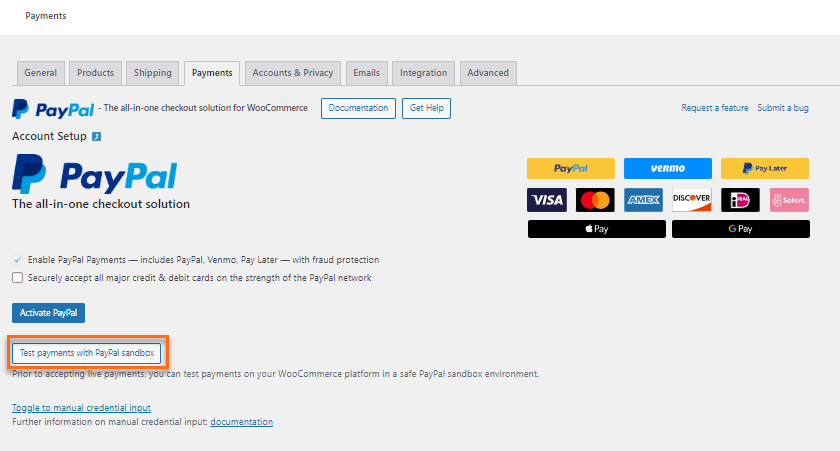Toggle Enable PayPal Payments checkbox
The width and height of the screenshot is (840, 451).
(18, 260)
